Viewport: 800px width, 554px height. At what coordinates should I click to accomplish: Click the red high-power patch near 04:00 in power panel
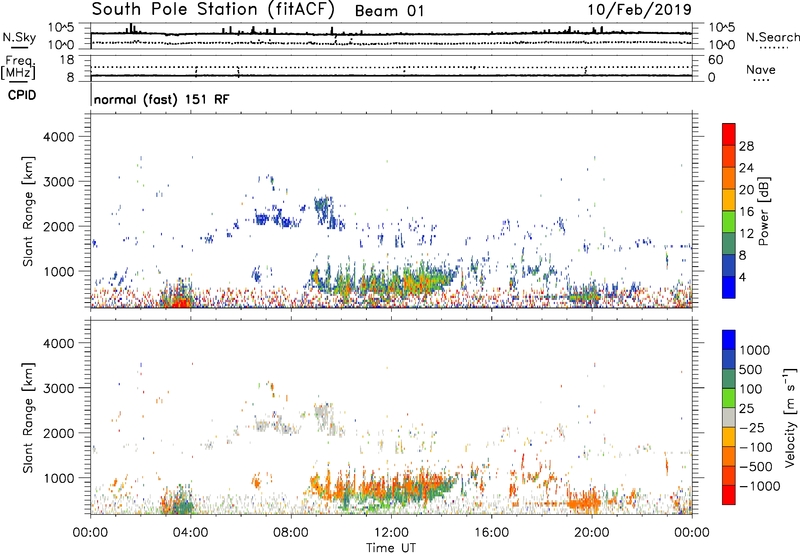coord(180,301)
